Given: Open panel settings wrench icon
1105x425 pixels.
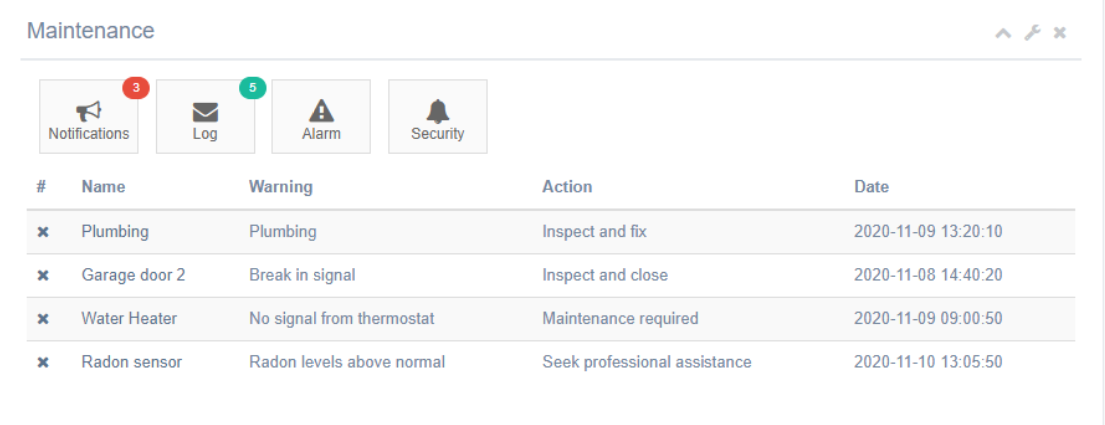Looking at the screenshot, I should (x=1032, y=33).
